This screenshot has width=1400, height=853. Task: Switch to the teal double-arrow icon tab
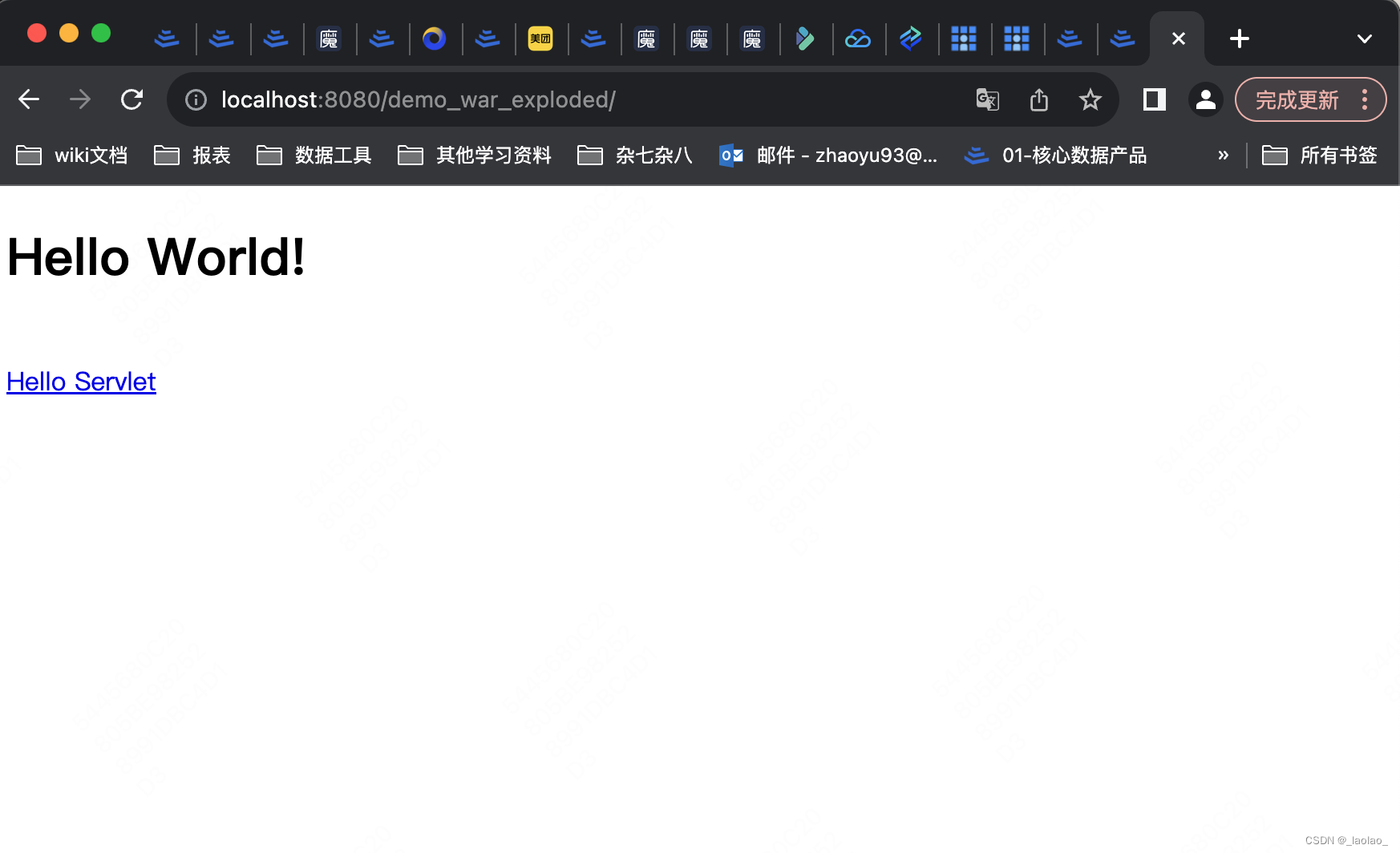point(911,38)
